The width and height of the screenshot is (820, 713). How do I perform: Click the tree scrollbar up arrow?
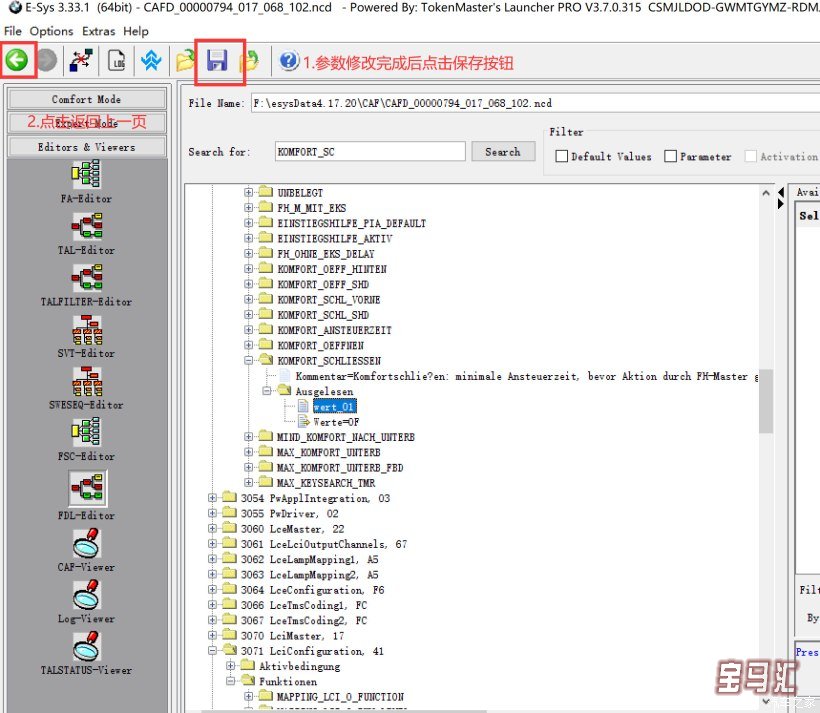coord(766,193)
